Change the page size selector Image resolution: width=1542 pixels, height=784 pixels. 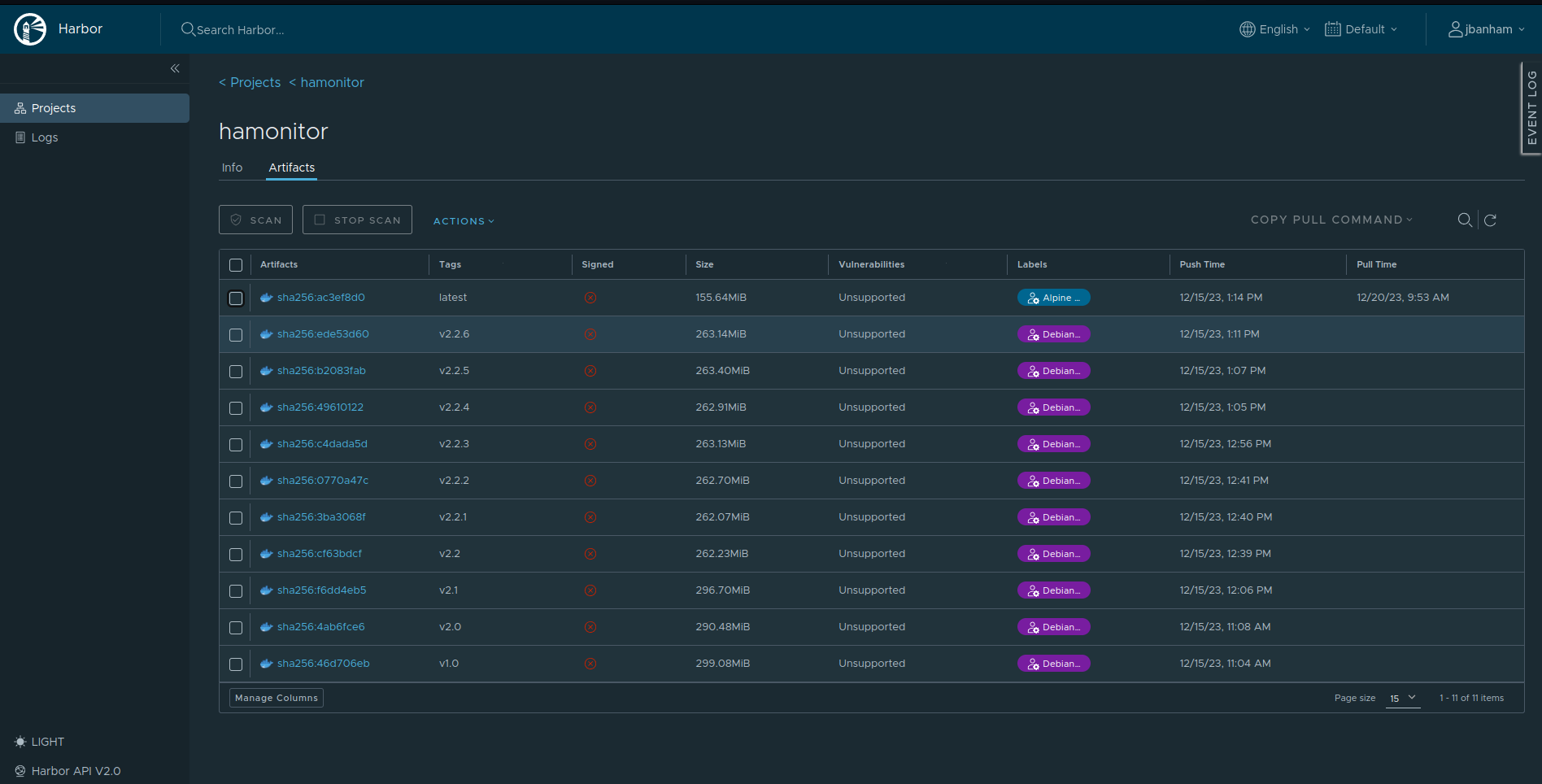point(1402,698)
